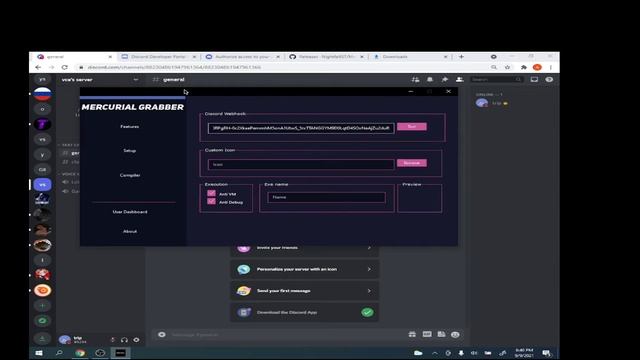Open the browser extensions puzzle icon
The height and width of the screenshot is (360, 640).
coord(524,67)
